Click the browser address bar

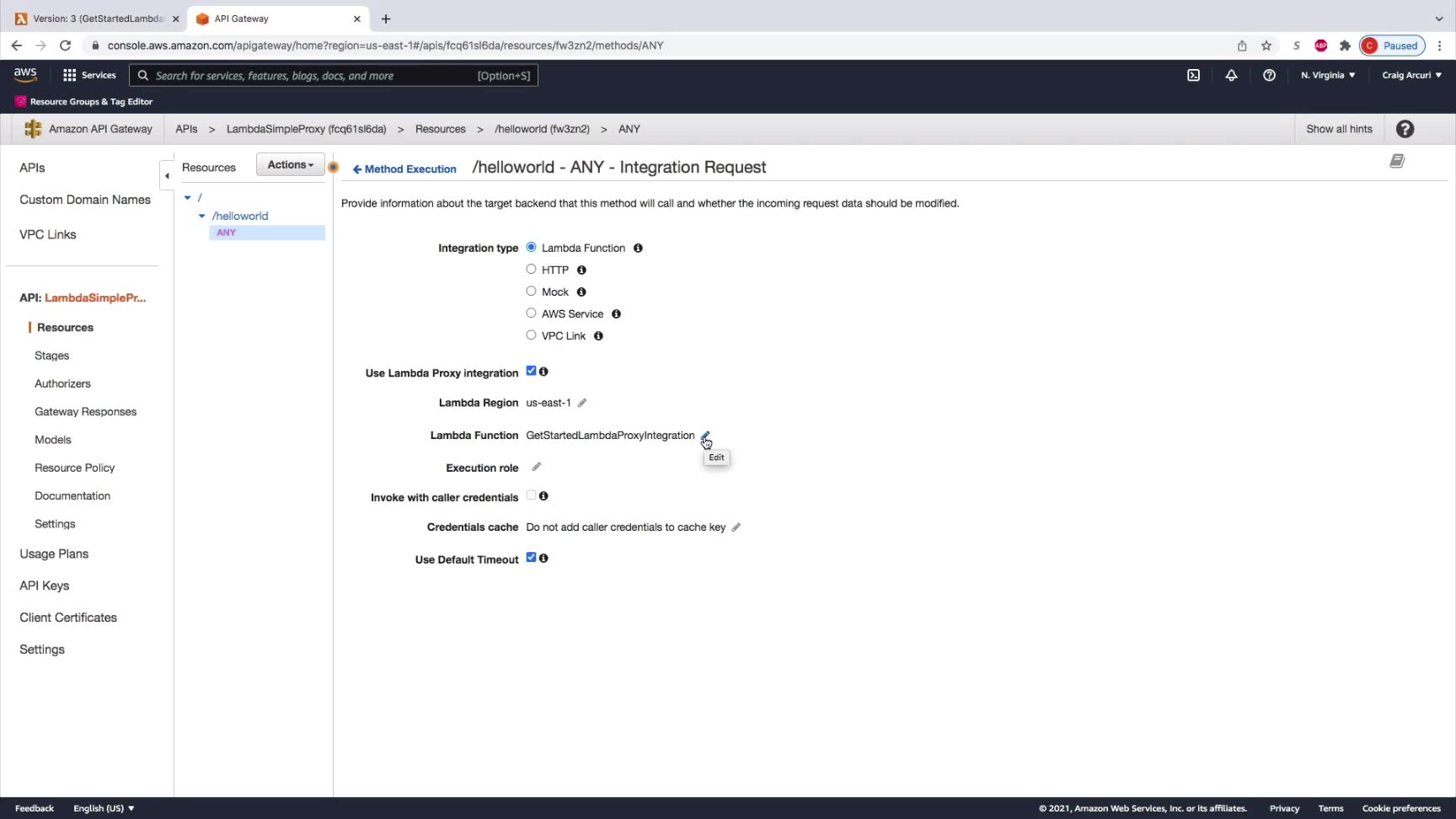(x=657, y=45)
